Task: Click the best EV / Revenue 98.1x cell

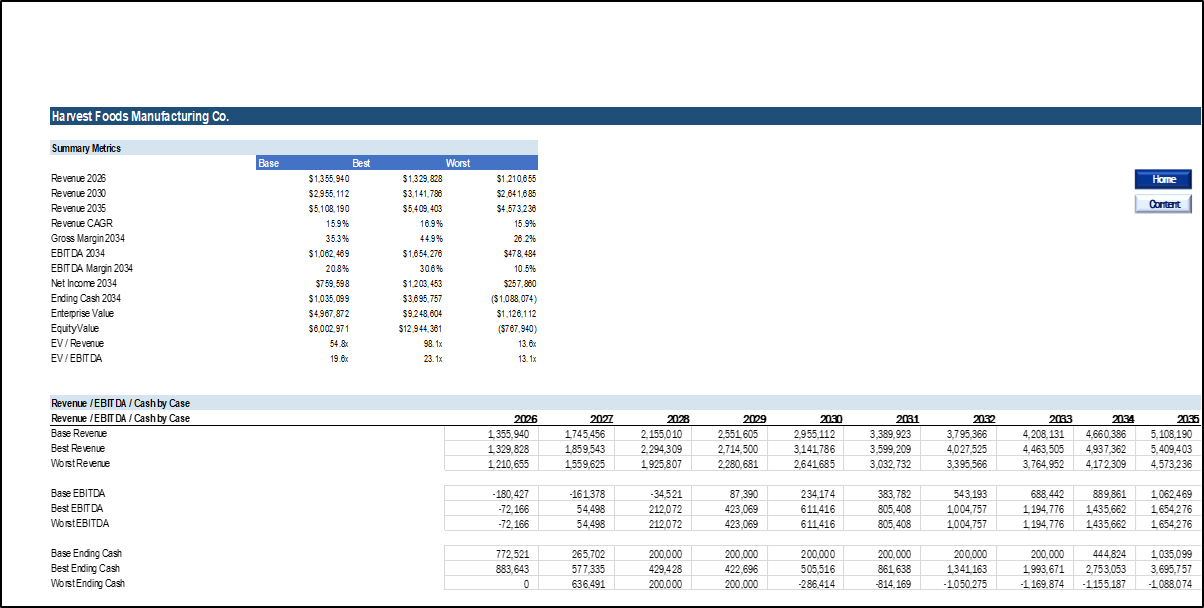Action: point(432,343)
